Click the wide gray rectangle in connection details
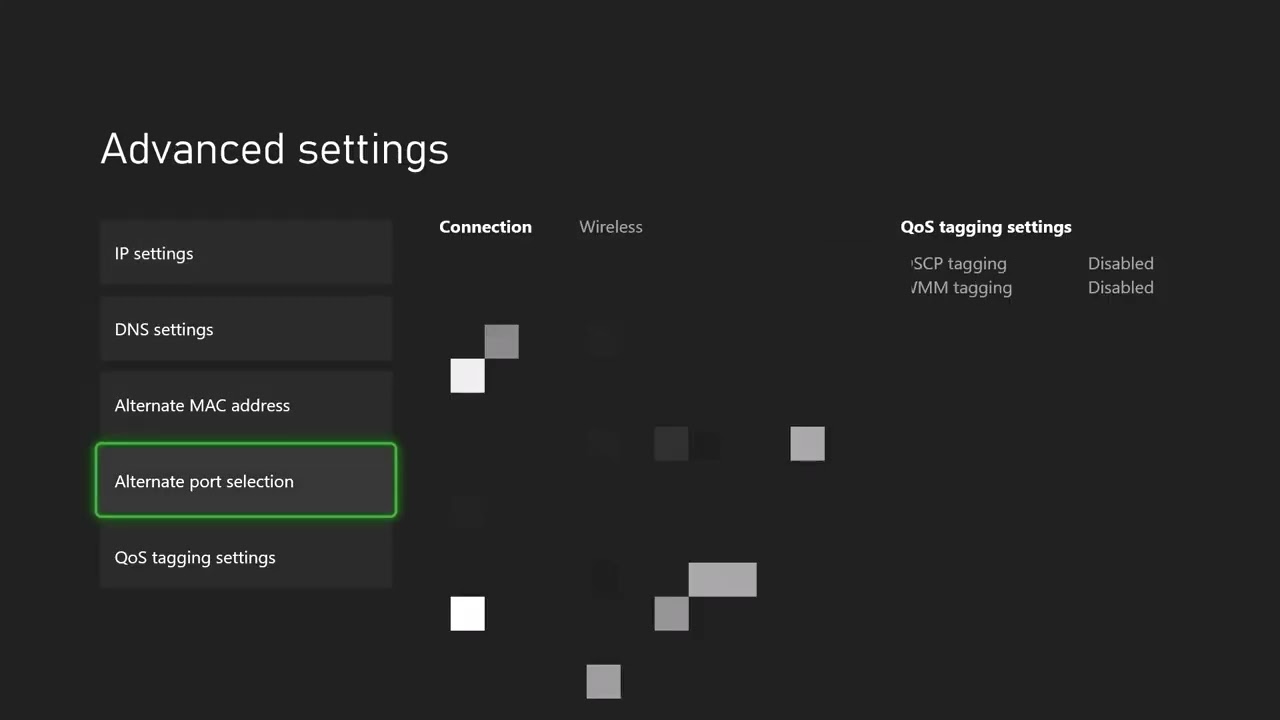The height and width of the screenshot is (720, 1280). click(x=722, y=579)
